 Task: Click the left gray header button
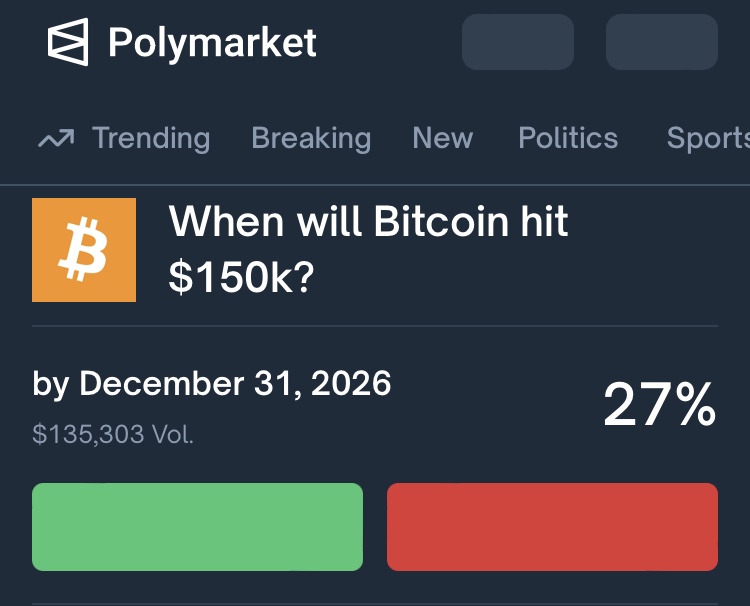pyautogui.click(x=517, y=42)
